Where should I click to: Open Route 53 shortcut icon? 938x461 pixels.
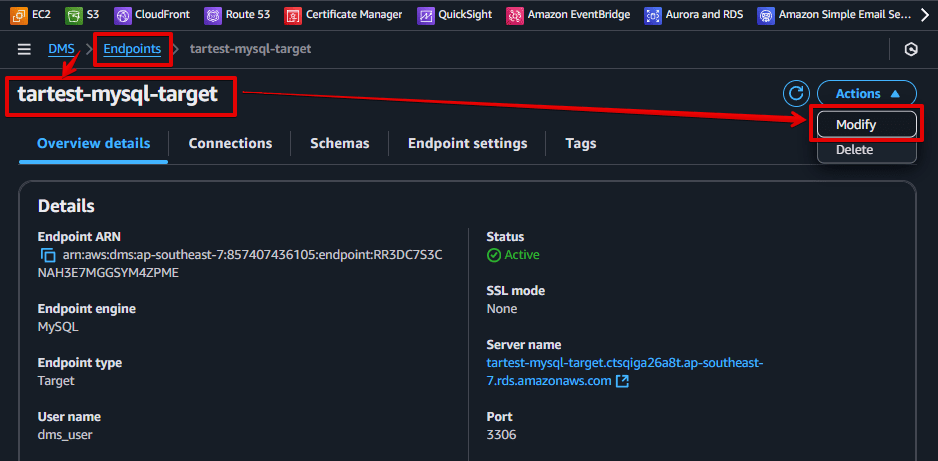click(x=213, y=15)
